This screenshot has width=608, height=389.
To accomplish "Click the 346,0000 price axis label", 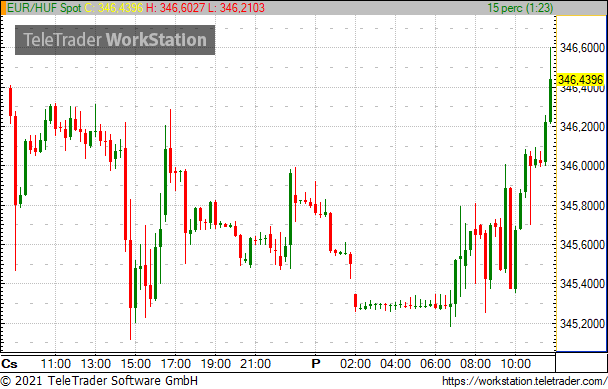I will pyautogui.click(x=582, y=166).
